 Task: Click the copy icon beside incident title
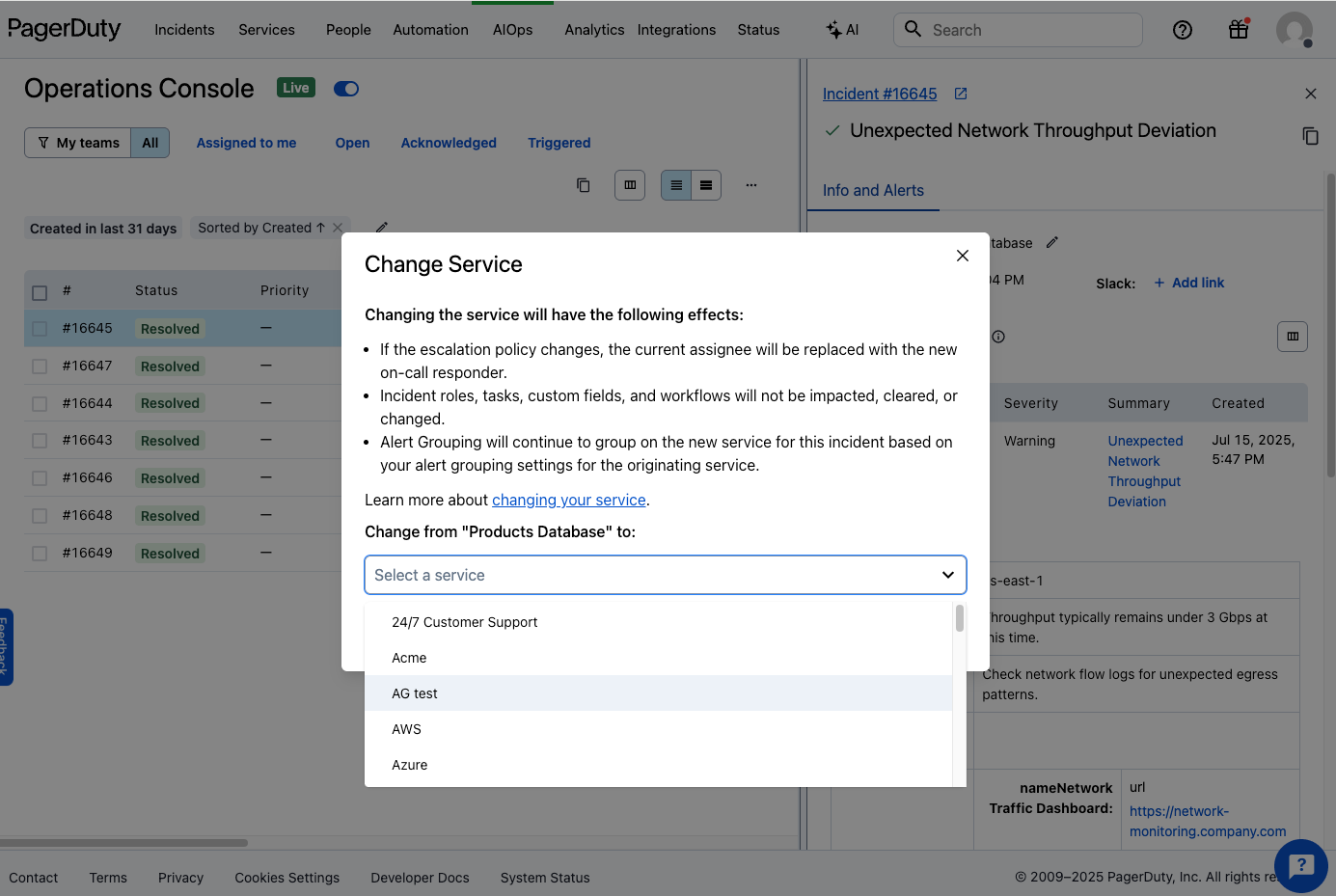[x=1310, y=136]
